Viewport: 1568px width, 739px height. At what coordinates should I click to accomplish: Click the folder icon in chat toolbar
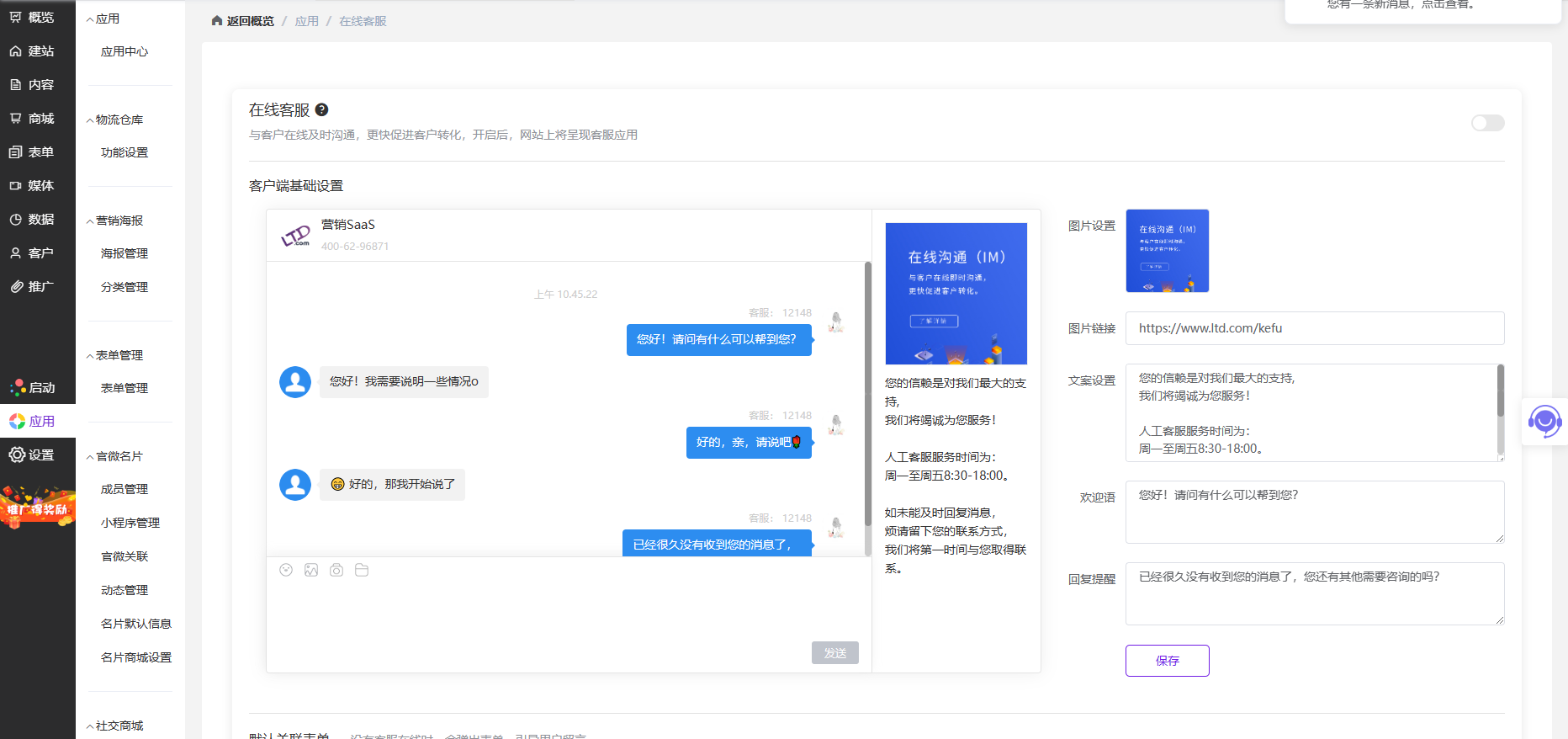click(362, 570)
